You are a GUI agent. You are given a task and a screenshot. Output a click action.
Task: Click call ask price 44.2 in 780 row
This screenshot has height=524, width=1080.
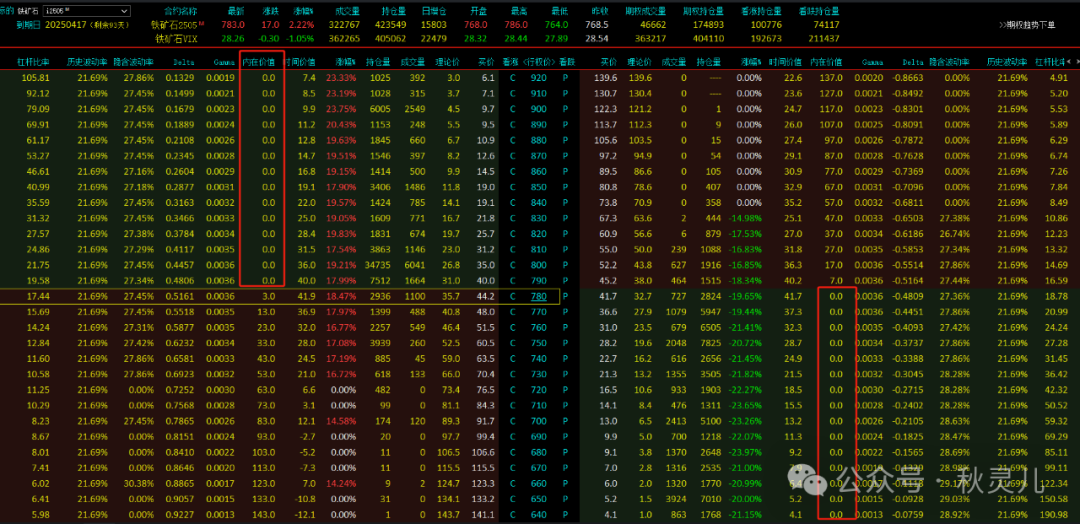coord(485,297)
